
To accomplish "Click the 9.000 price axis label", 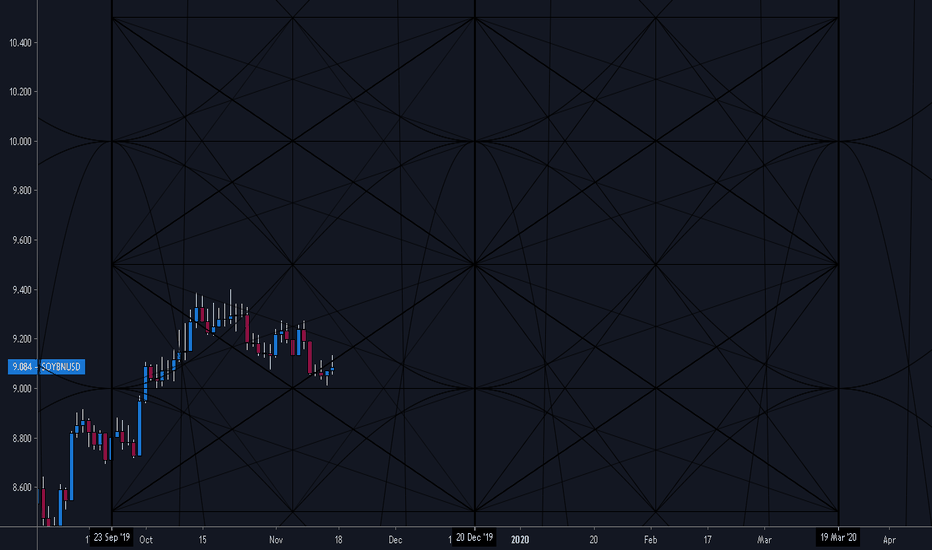I will (21, 388).
